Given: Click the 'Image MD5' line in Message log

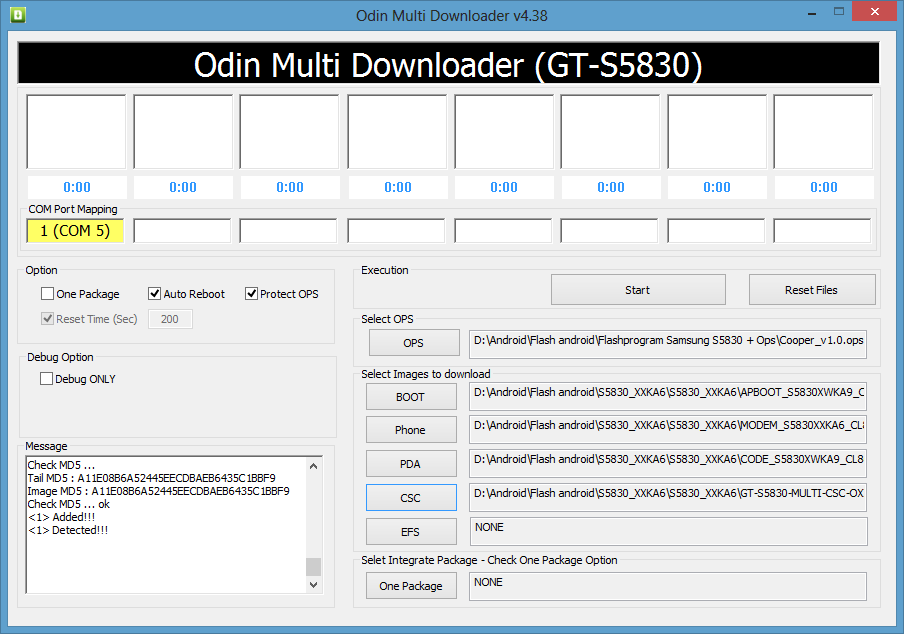Looking at the screenshot, I should pos(159,491).
